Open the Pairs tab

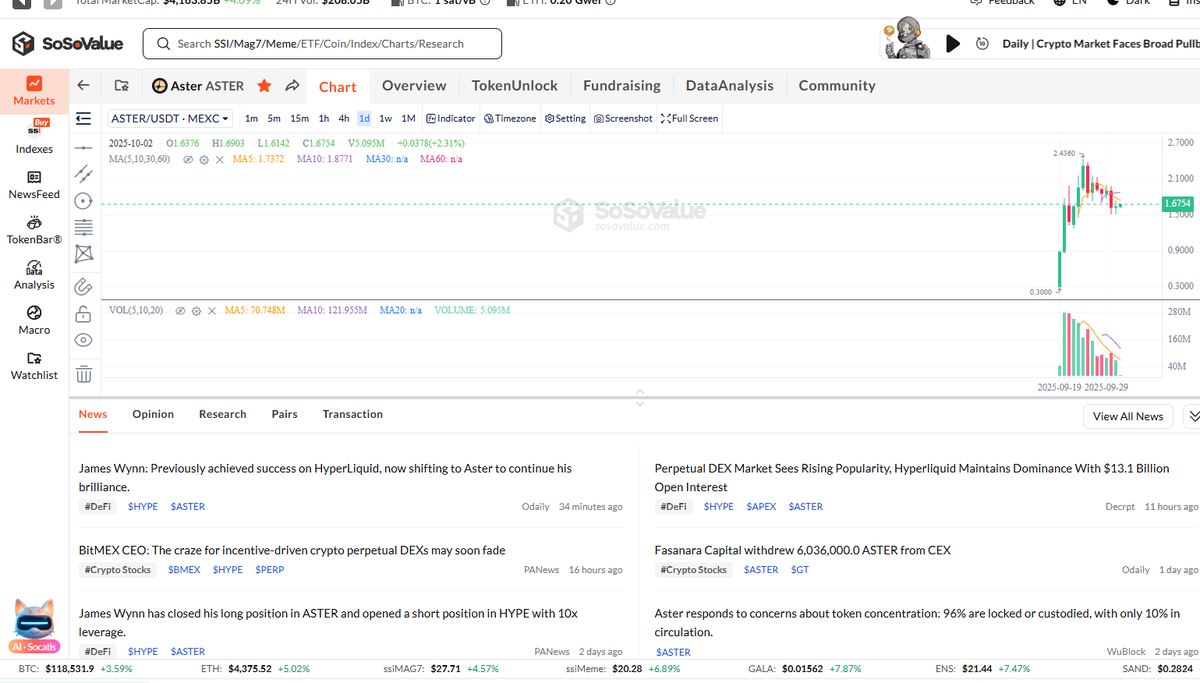pos(284,414)
